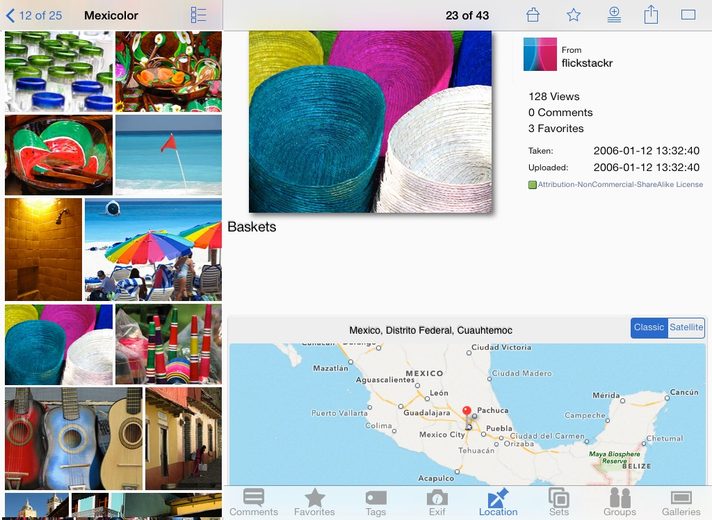Screen dimensions: 712x520
Task: Go back to 12 of 25
Action: tap(34, 15)
